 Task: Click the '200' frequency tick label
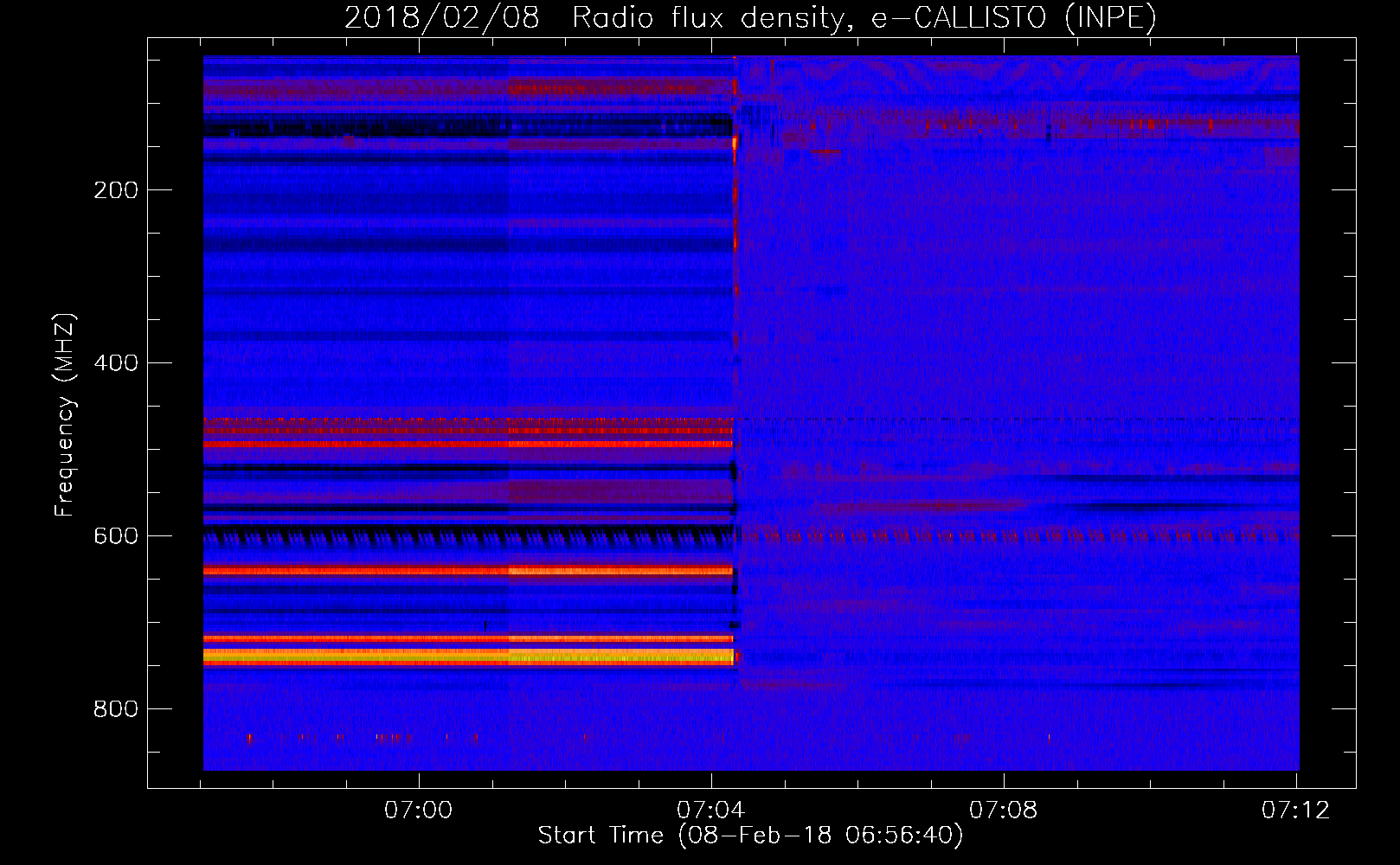116,190
